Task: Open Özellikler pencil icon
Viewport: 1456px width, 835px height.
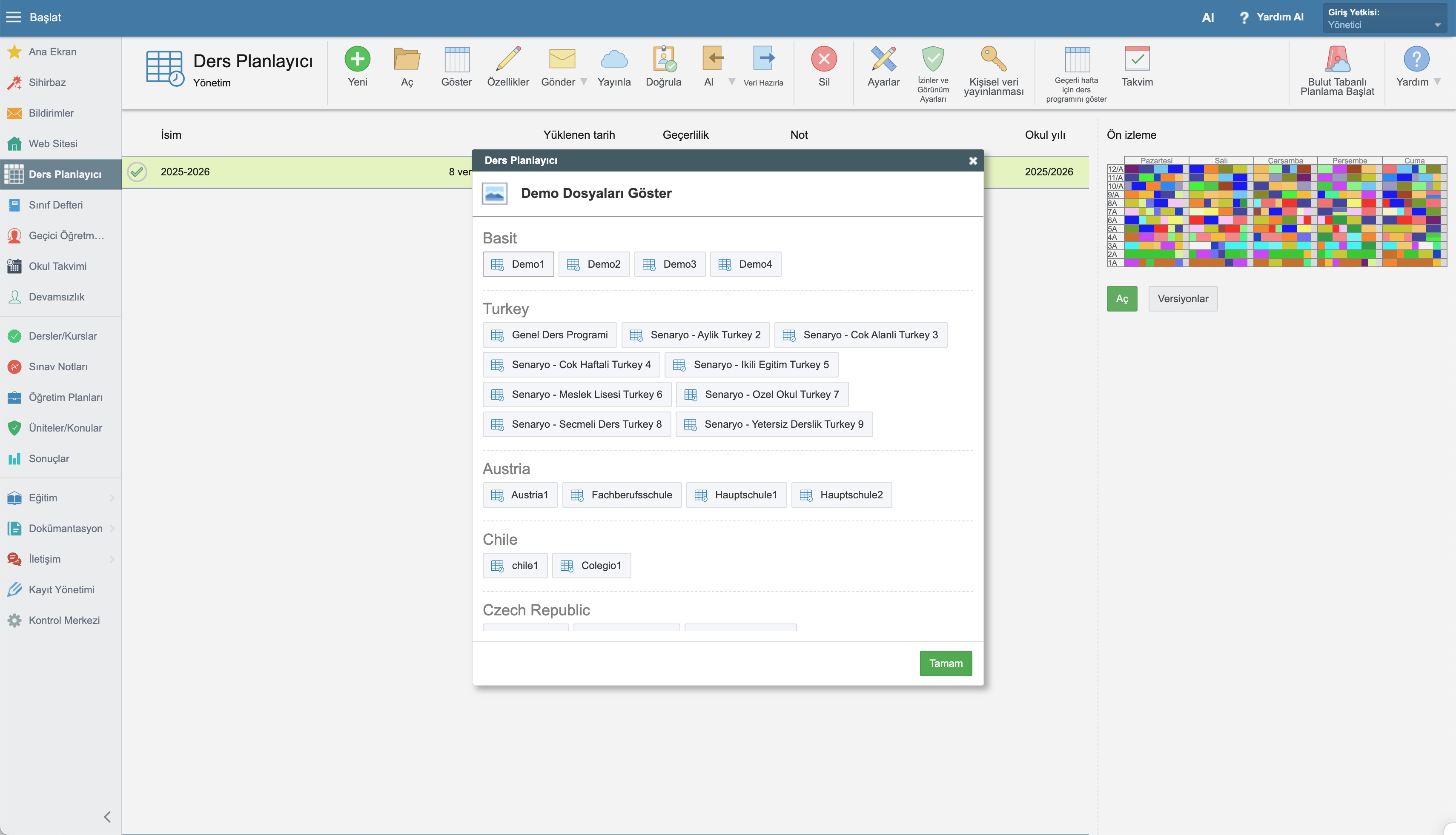Action: pos(508,58)
